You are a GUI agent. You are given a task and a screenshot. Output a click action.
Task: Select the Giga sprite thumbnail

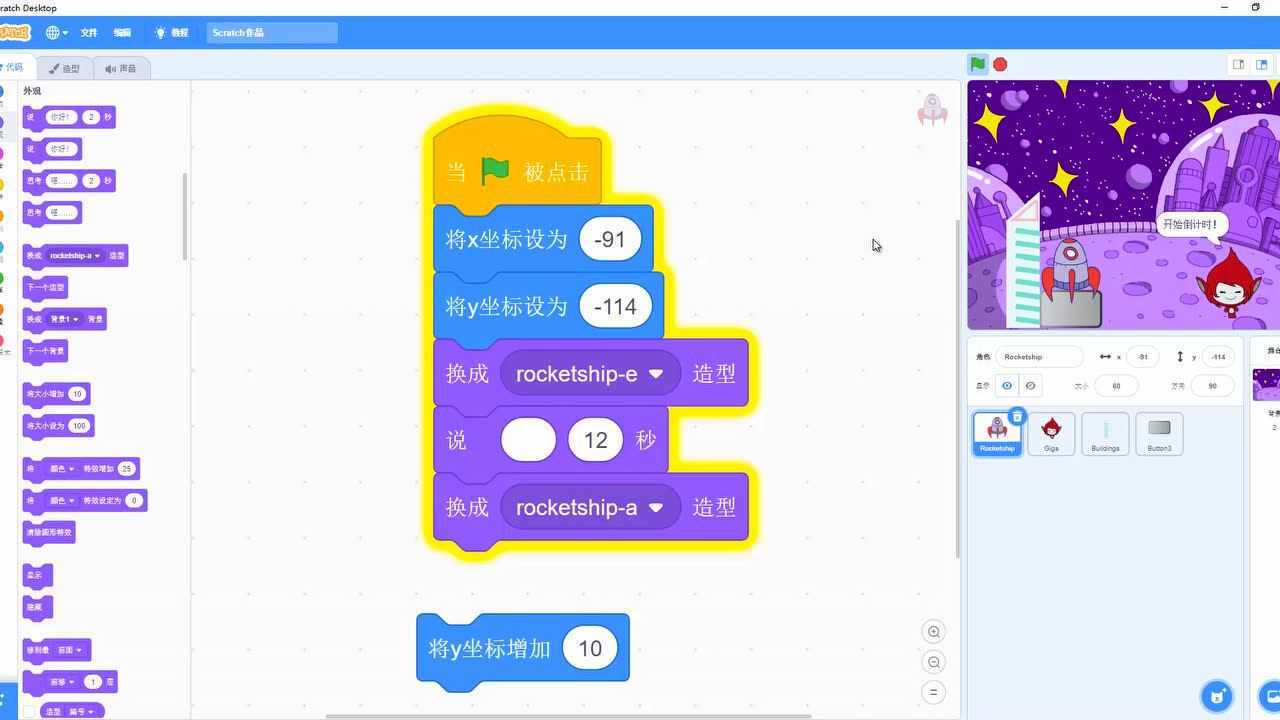(x=1051, y=433)
